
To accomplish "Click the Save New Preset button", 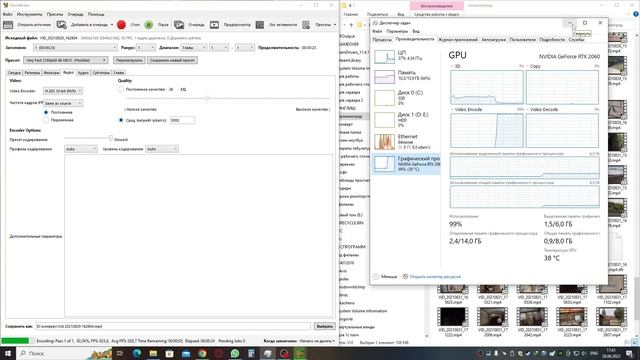I will tap(172, 60).
